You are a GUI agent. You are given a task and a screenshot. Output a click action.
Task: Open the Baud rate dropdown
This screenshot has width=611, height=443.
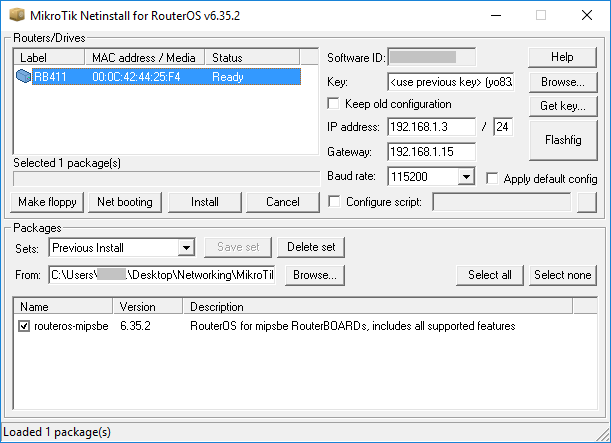click(x=466, y=177)
